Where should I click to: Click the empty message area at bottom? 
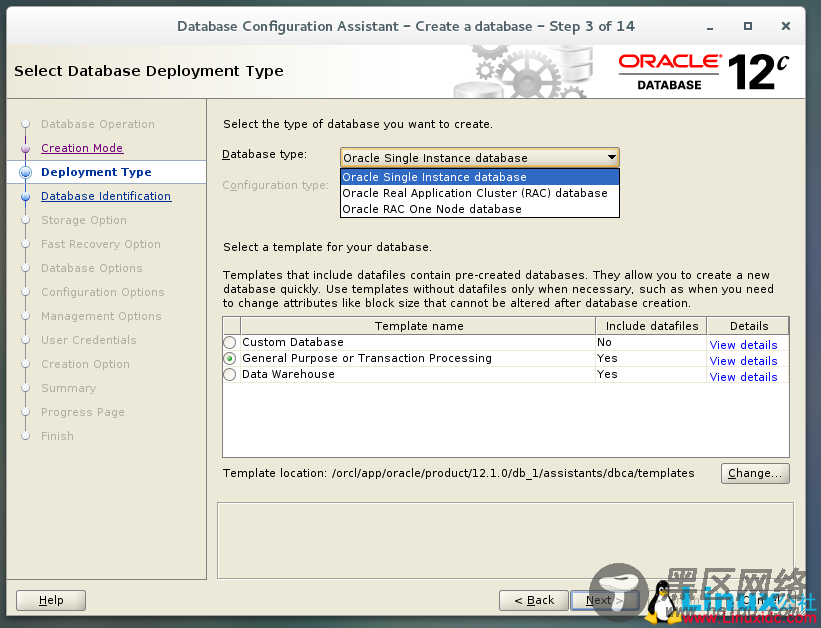505,541
